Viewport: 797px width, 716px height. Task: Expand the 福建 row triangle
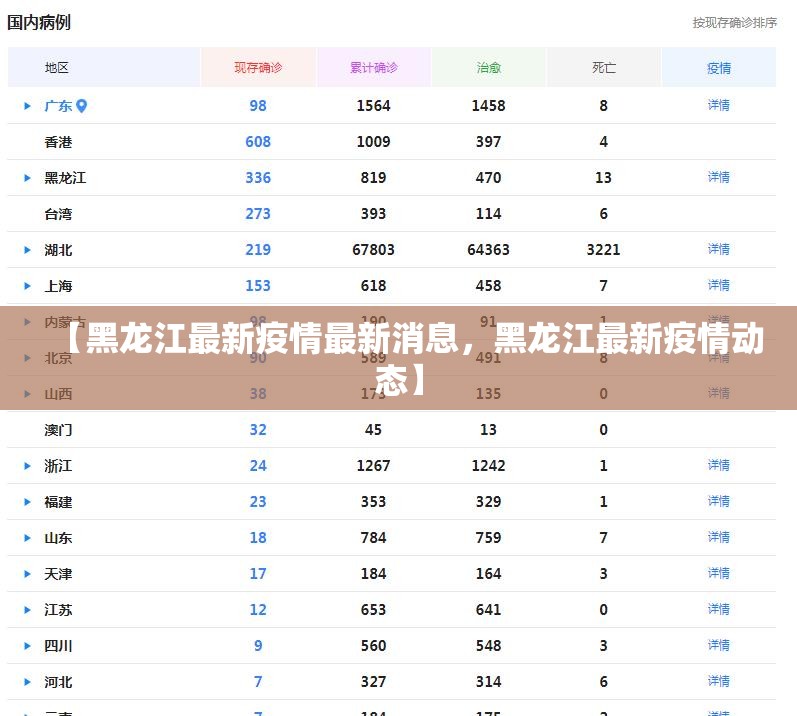pos(27,502)
